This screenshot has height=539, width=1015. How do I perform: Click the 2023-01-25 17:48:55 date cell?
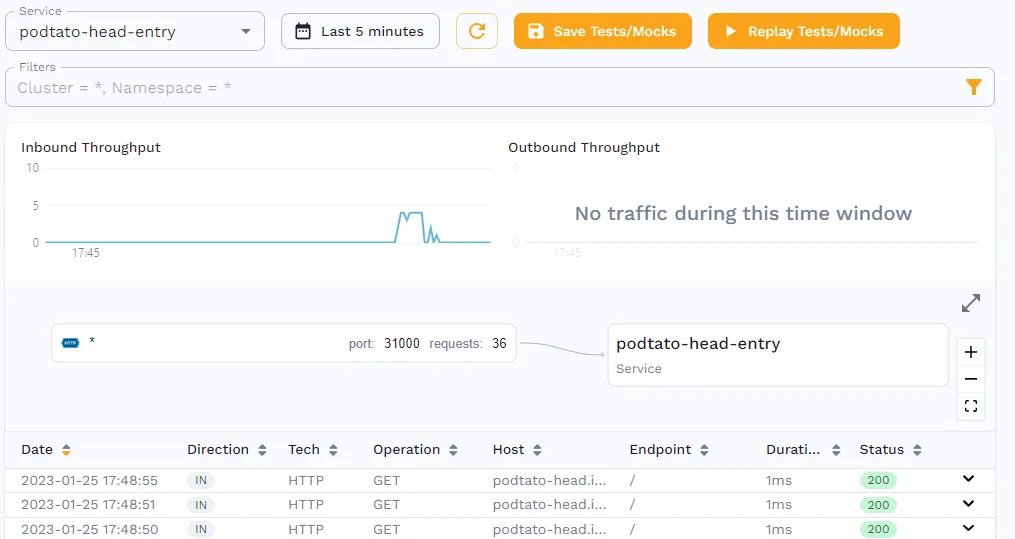click(89, 480)
